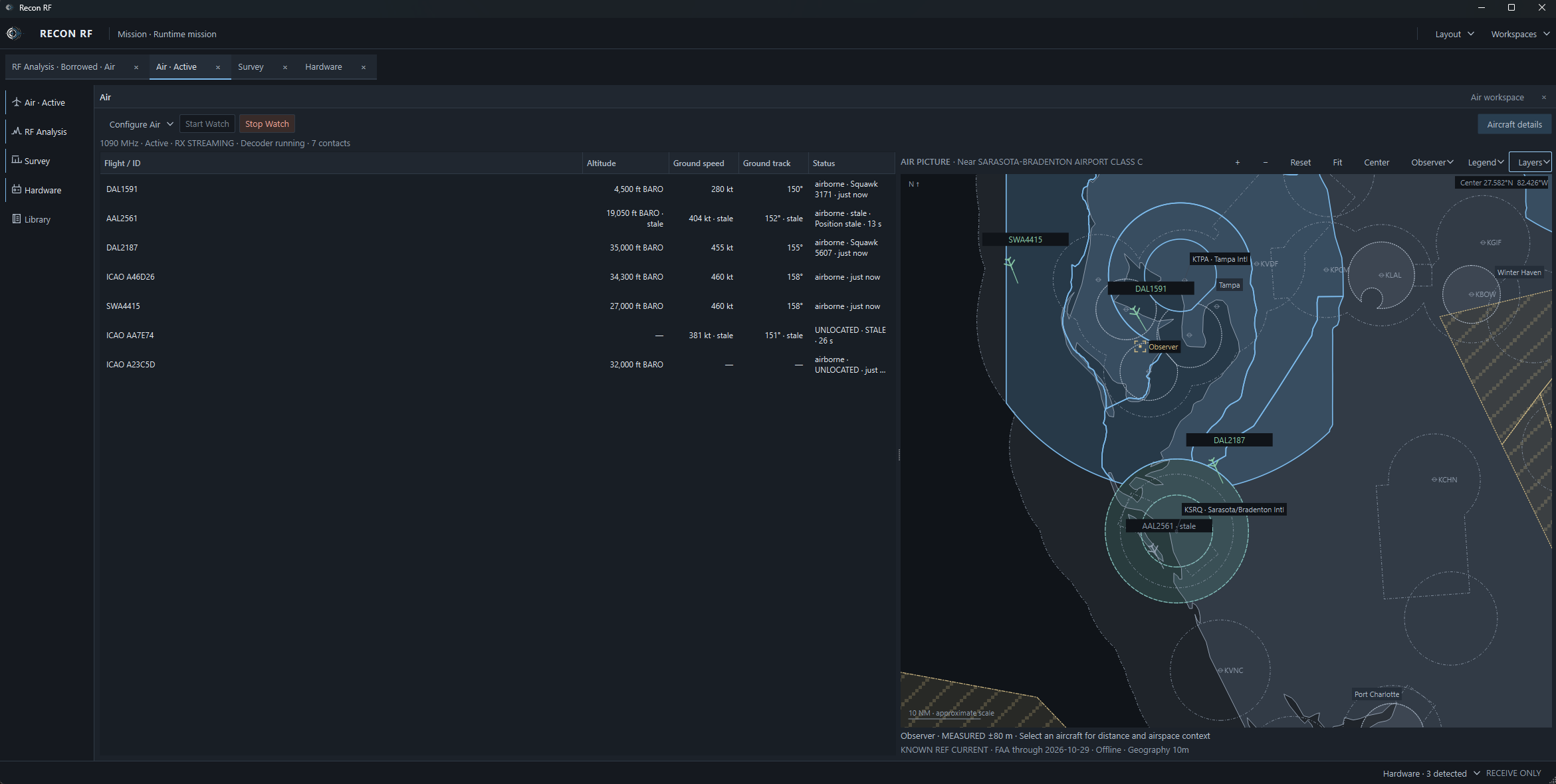Expand the Observer map menu

pos(1432,162)
